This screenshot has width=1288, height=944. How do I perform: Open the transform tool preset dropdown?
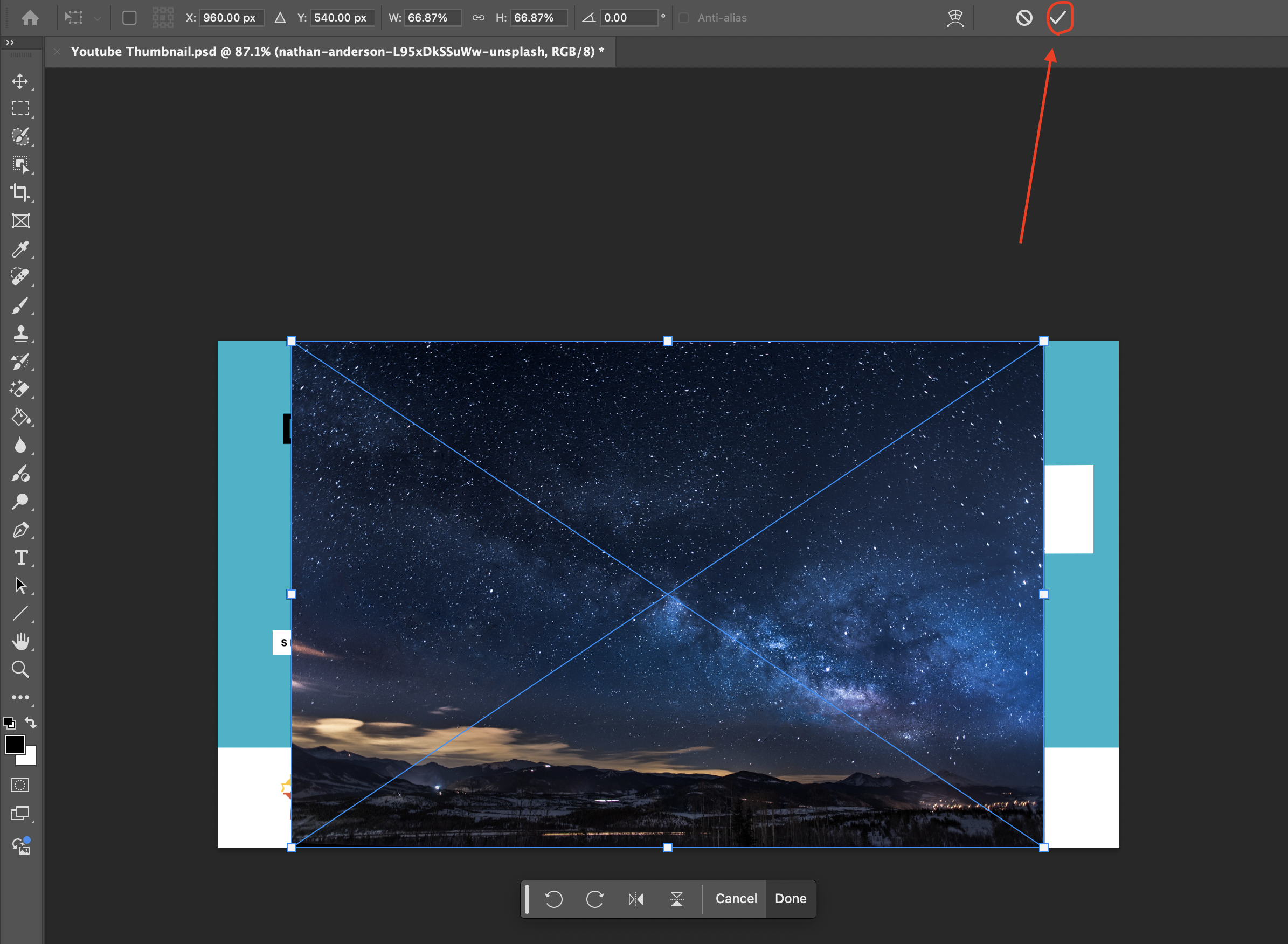(x=98, y=18)
